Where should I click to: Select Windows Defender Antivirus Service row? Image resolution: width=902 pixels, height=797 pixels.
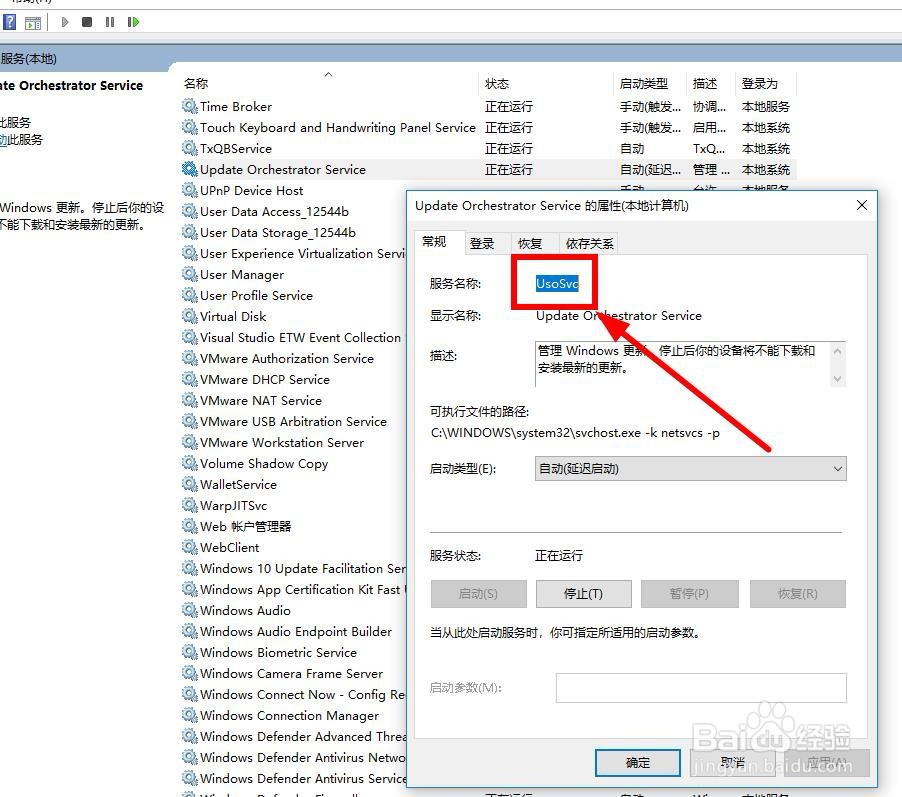pyautogui.click(x=293, y=778)
